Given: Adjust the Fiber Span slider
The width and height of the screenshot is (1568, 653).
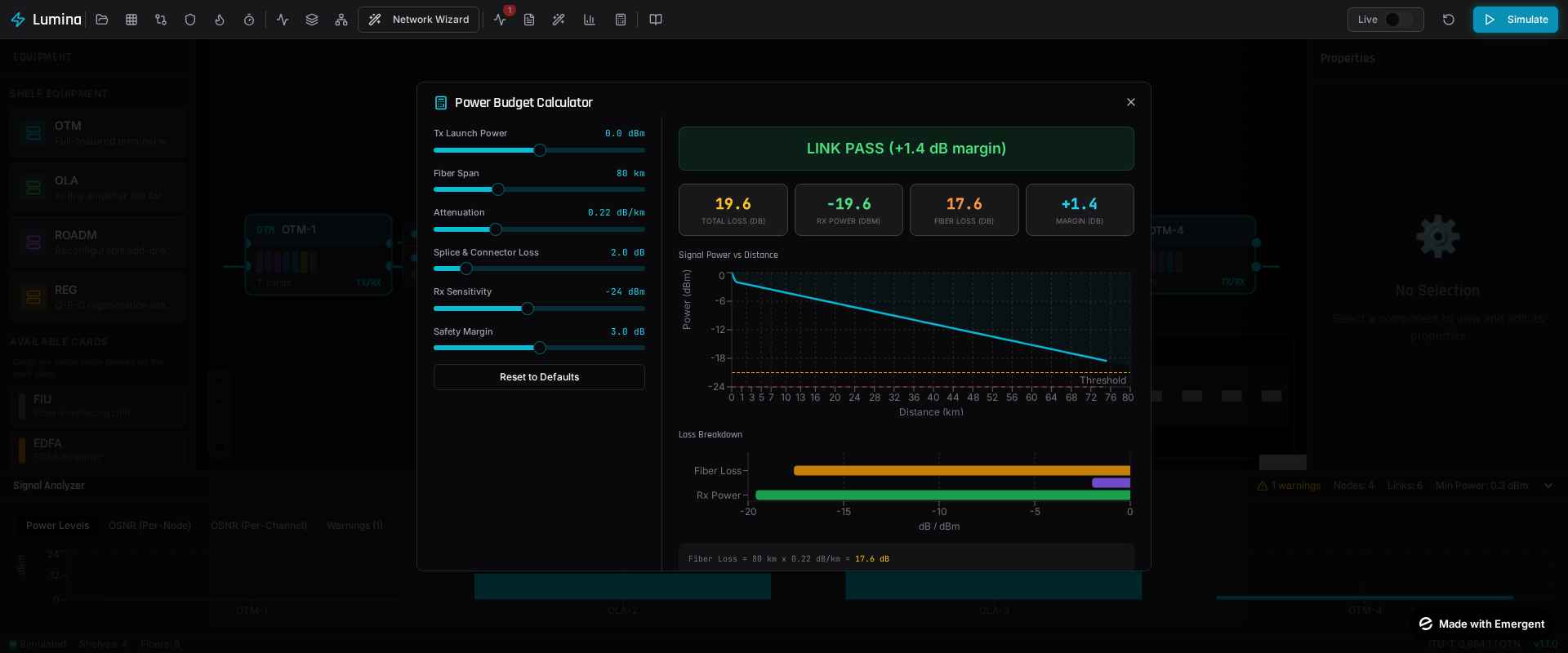Looking at the screenshot, I should coord(539,189).
